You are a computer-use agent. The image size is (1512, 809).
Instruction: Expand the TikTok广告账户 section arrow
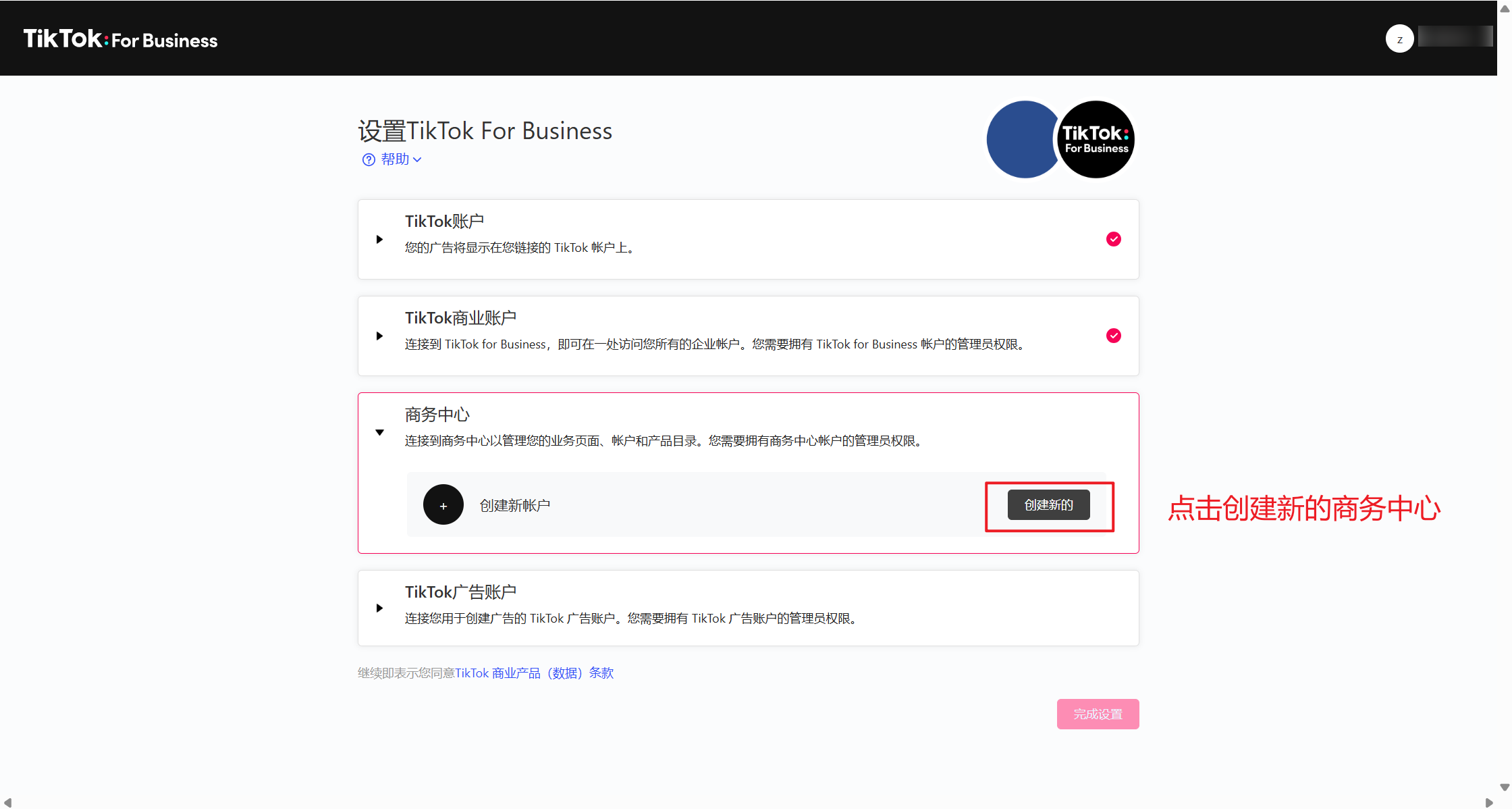(x=379, y=608)
